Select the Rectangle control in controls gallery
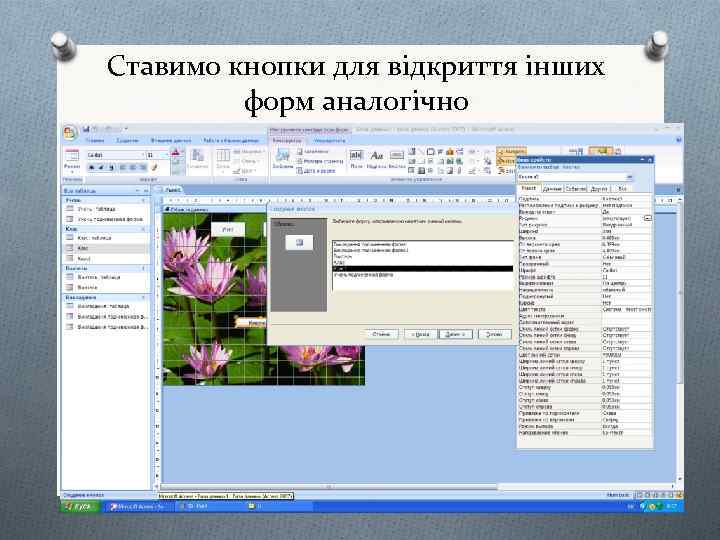Viewport: 720px width, 540px height. 431,152
